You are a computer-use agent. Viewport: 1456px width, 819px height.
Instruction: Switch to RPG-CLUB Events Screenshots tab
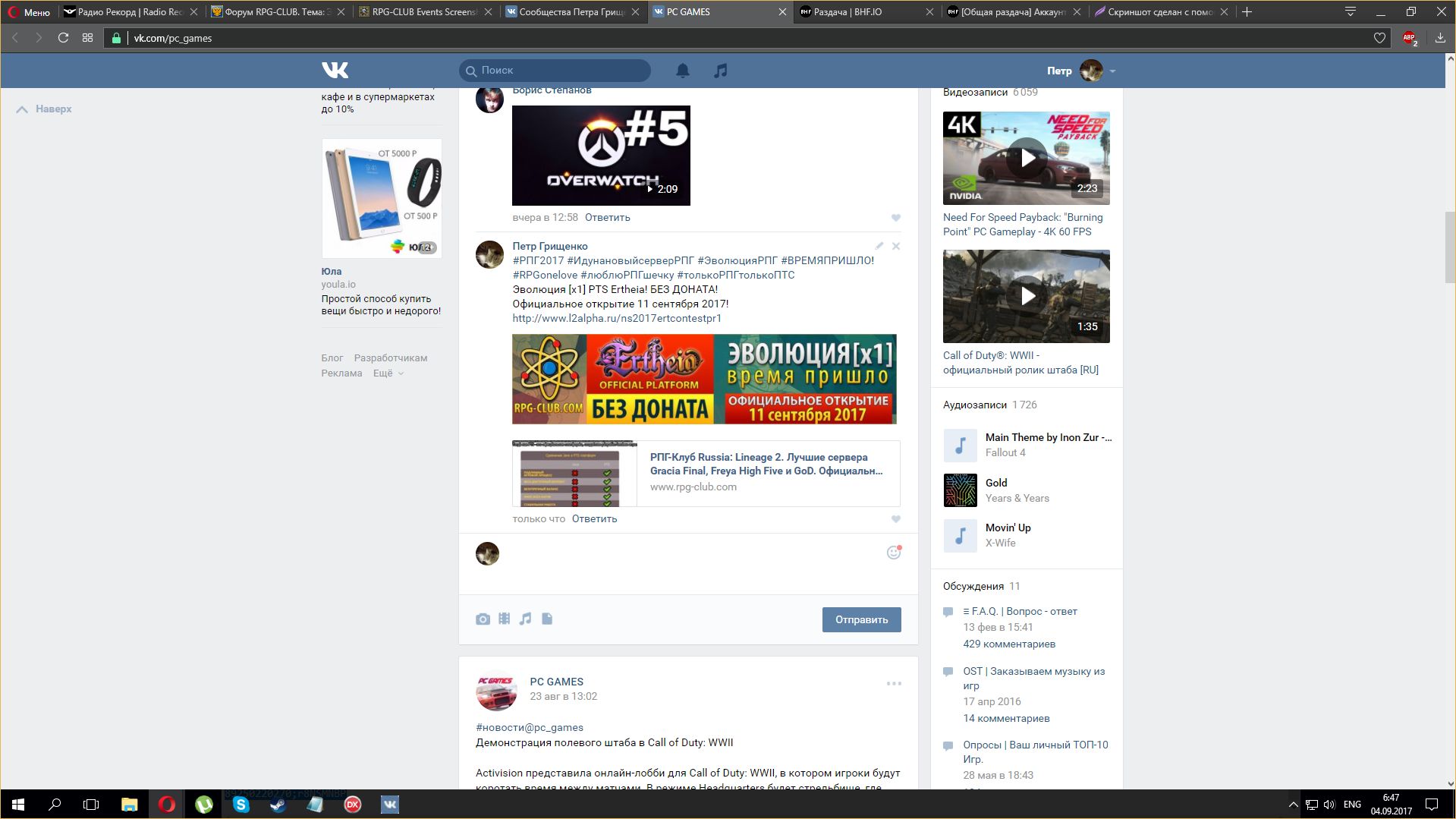coord(425,12)
